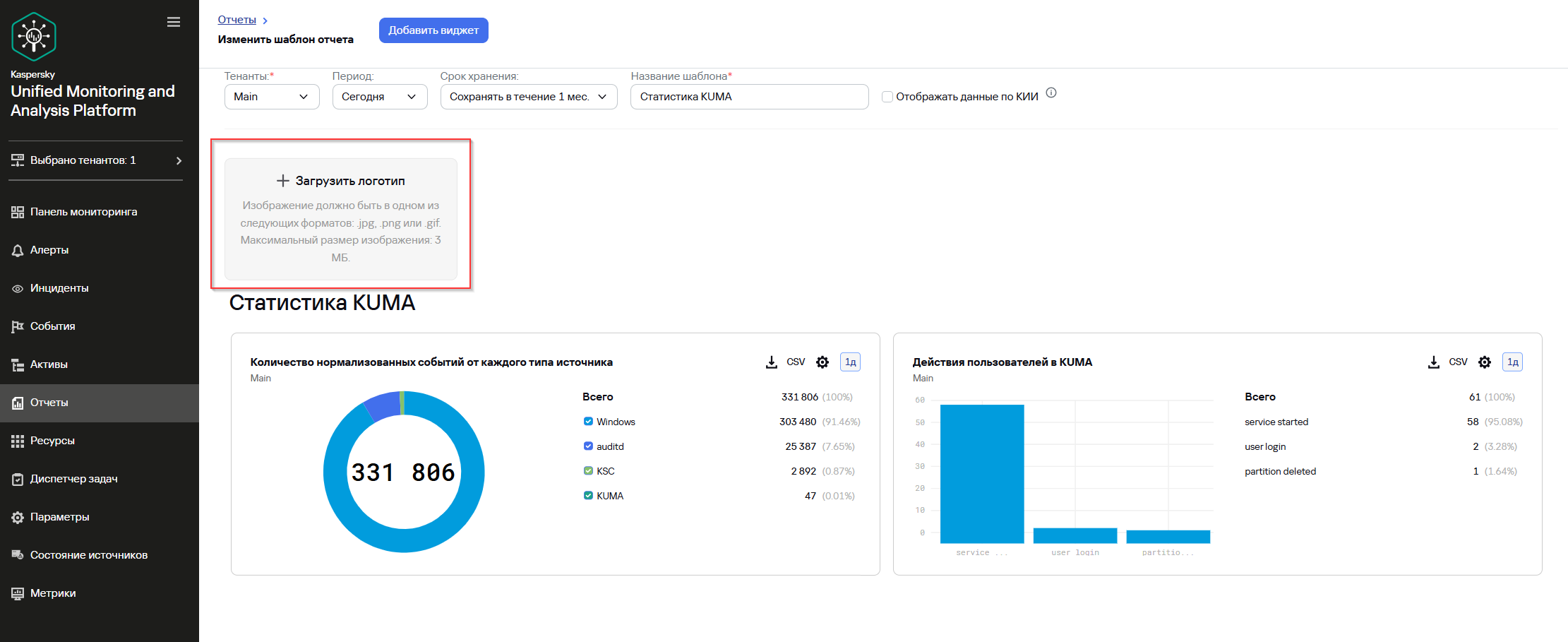Click the Source status icon in the sidebar

[18, 555]
